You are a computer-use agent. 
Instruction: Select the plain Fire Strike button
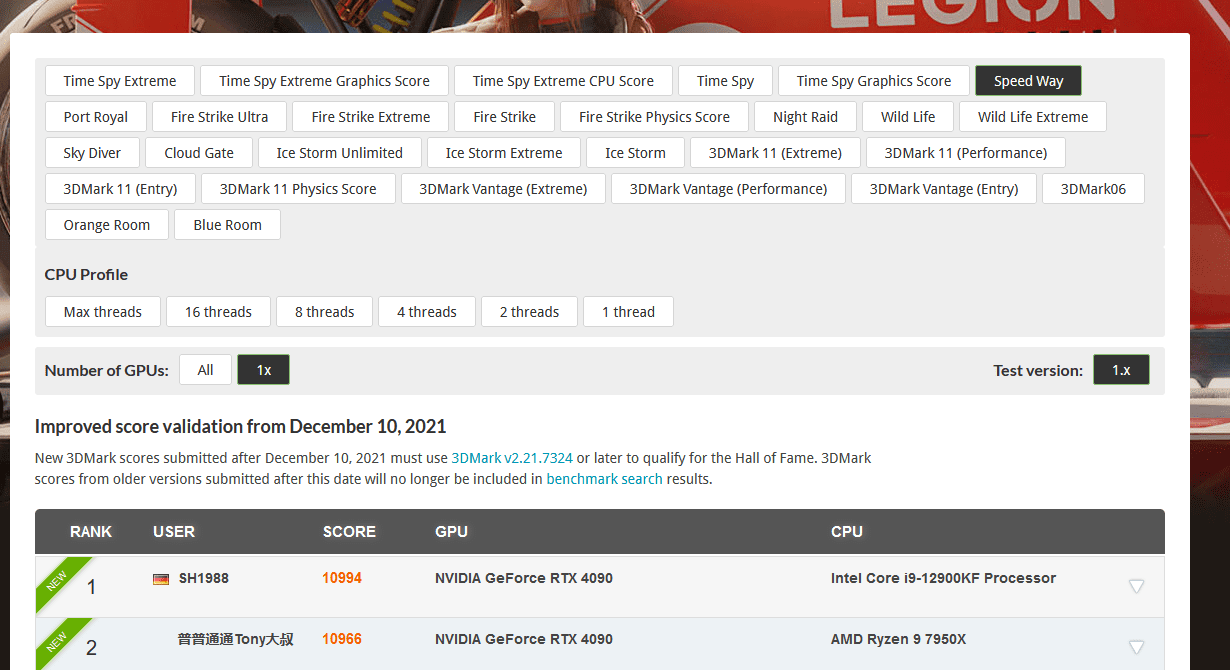[505, 117]
